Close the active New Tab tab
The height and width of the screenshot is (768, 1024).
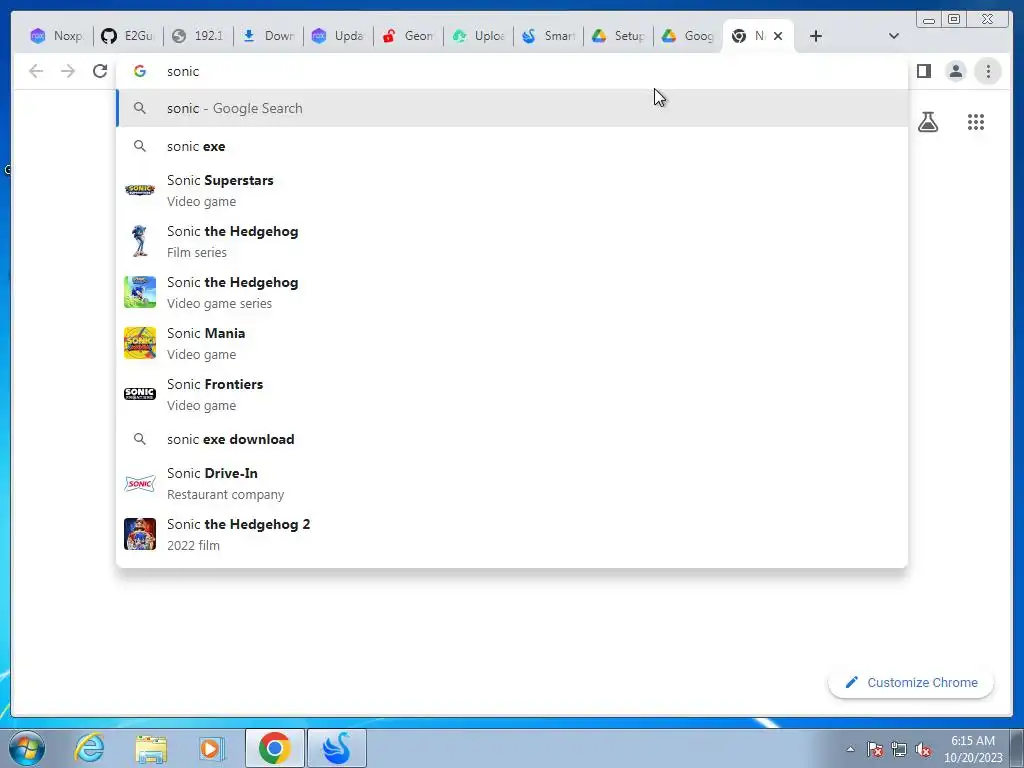click(778, 37)
